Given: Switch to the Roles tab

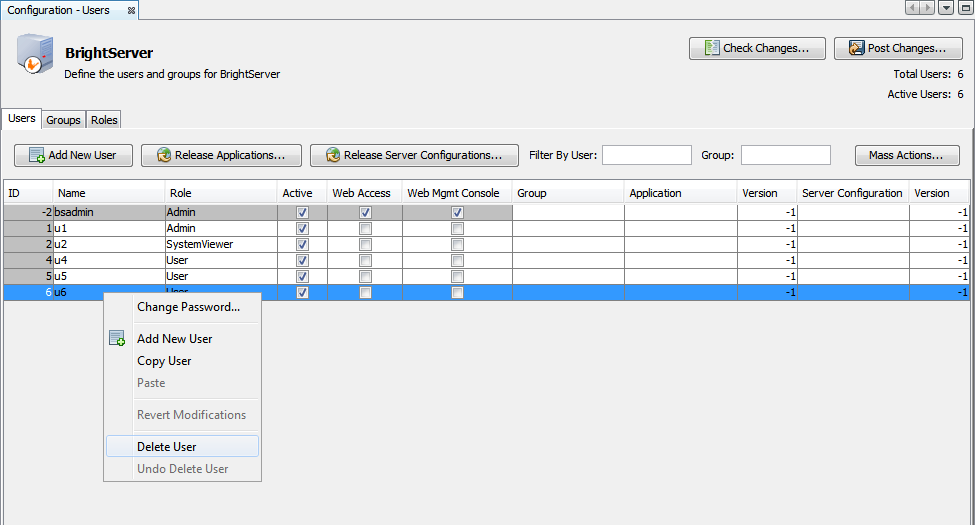Looking at the screenshot, I should pyautogui.click(x=104, y=120).
